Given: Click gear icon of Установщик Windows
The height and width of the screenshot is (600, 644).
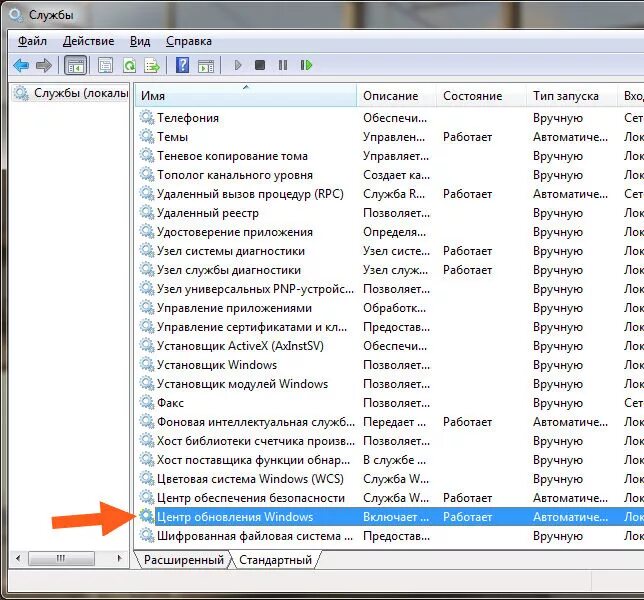Looking at the screenshot, I should click(x=147, y=365).
